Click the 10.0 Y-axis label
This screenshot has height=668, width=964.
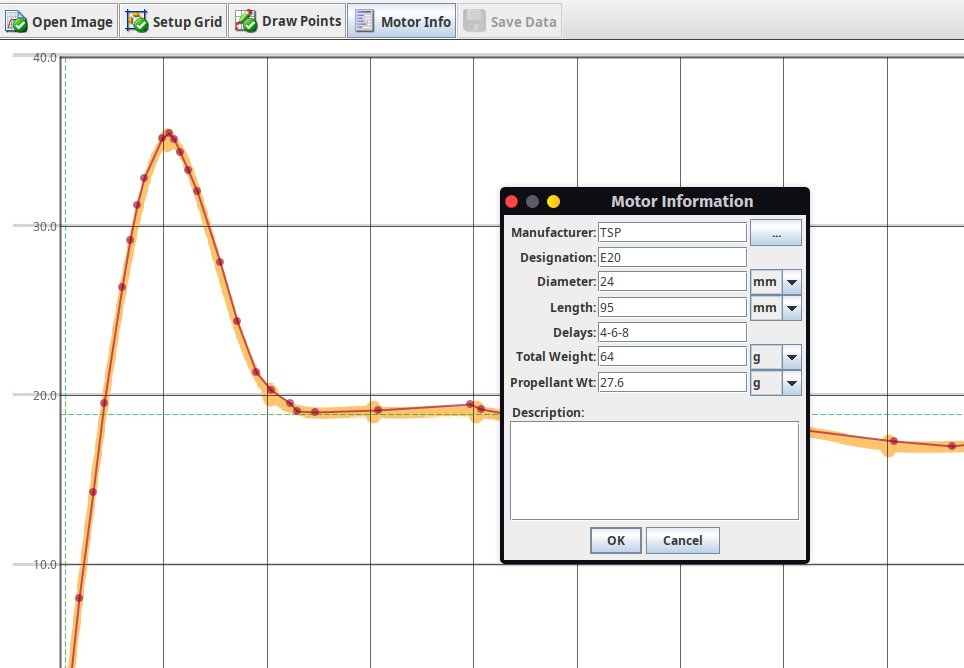coord(44,564)
